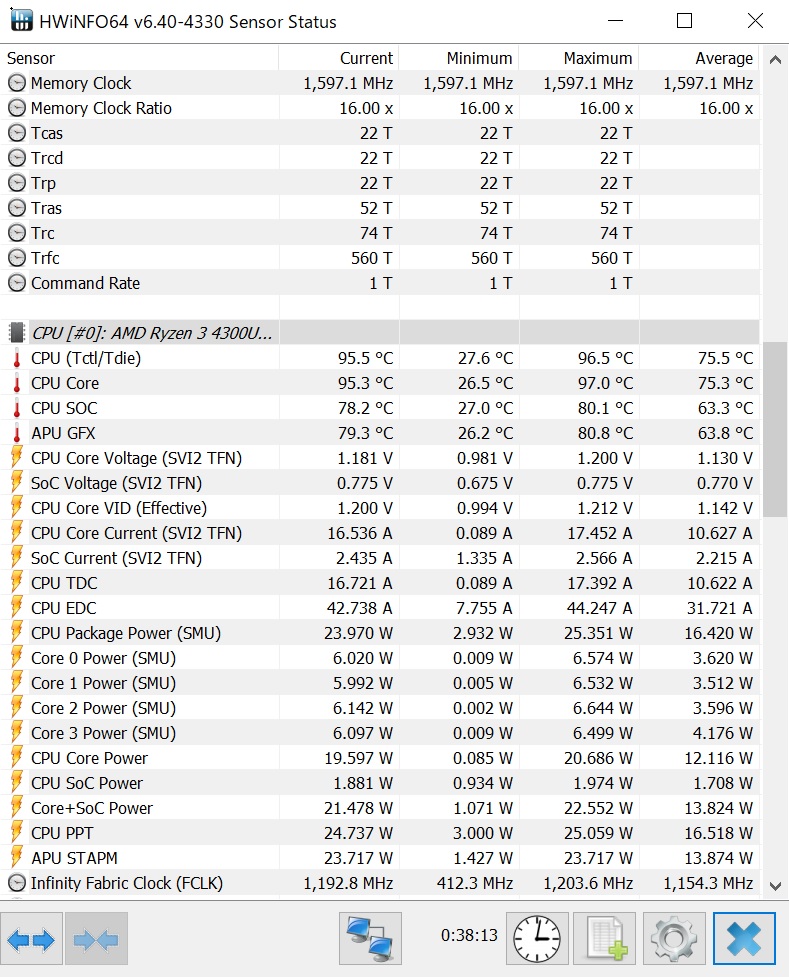Select the APU STAPM sensor row
This screenshot has height=977, width=789.
point(74,858)
